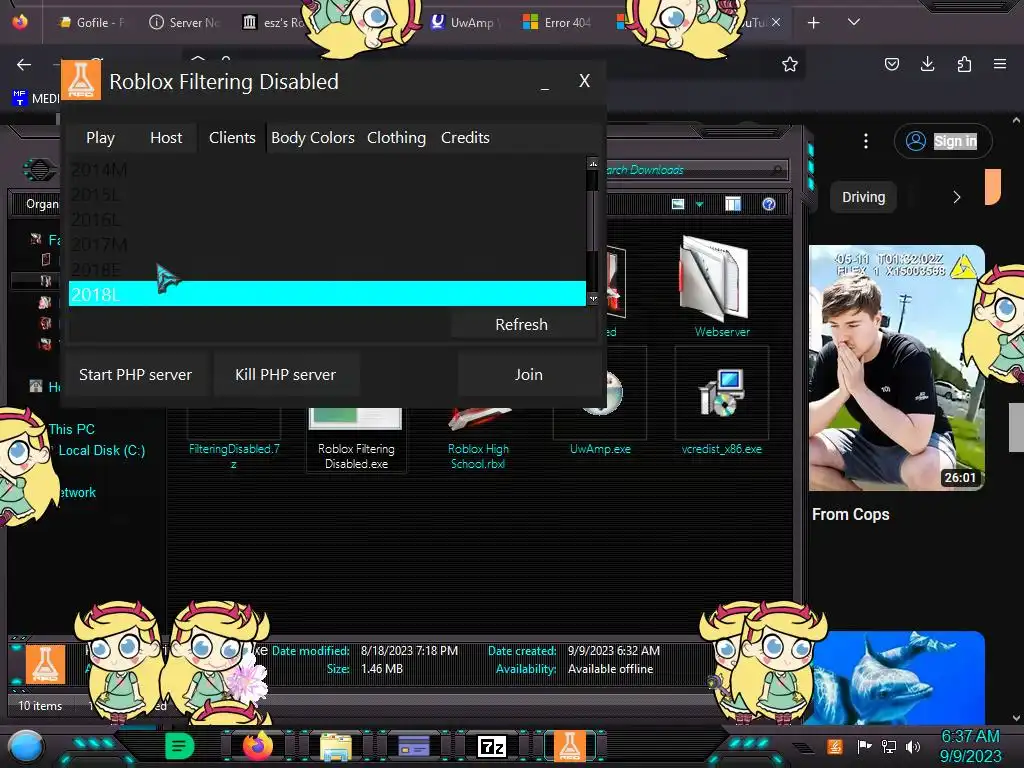Open the Play tab in Roblox Filtering Disabled
Screen dimensions: 1024x768
101,138
